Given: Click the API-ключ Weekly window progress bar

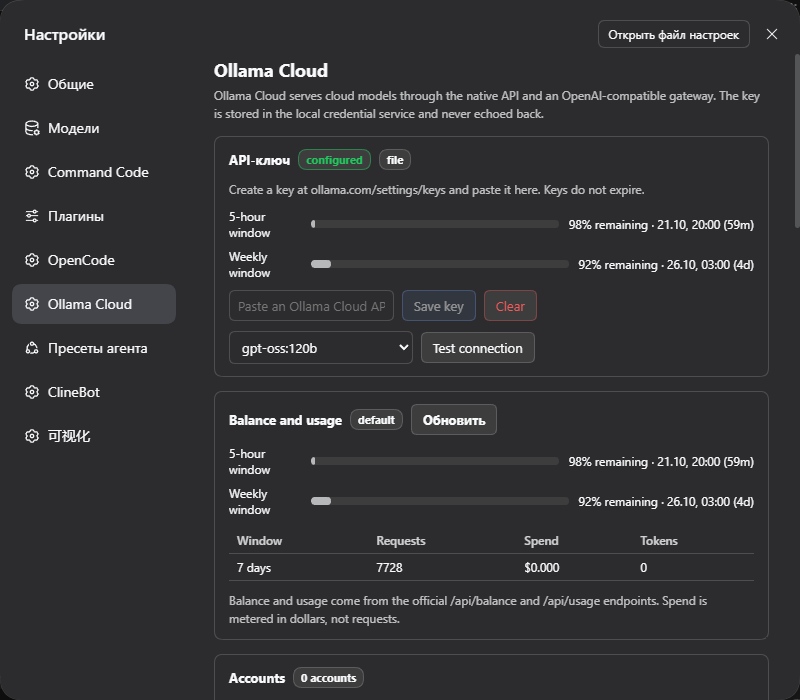Looking at the screenshot, I should pyautogui.click(x=439, y=264).
